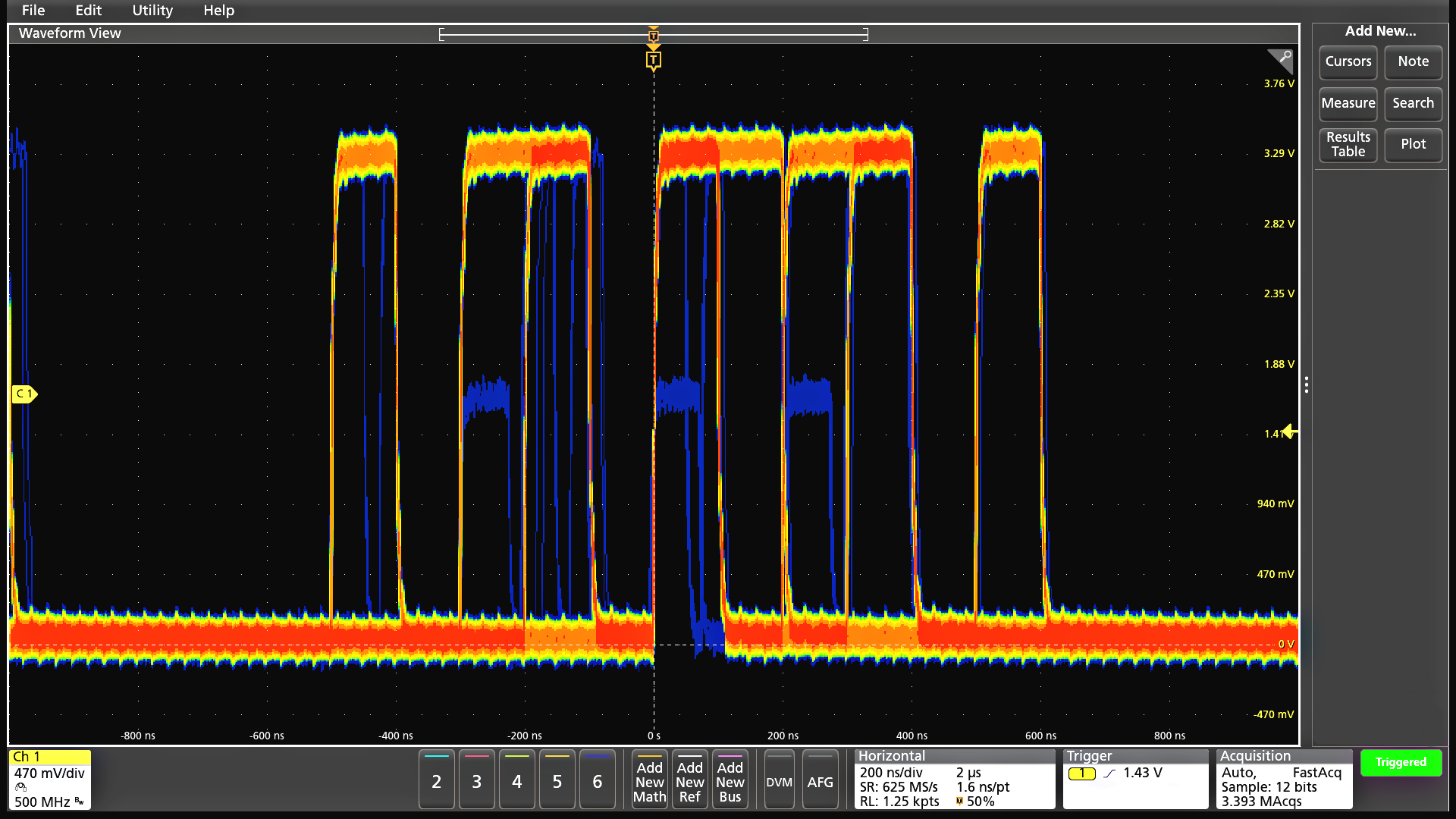Add new Cursors
This screenshot has height=819, width=1456.
1348,62
